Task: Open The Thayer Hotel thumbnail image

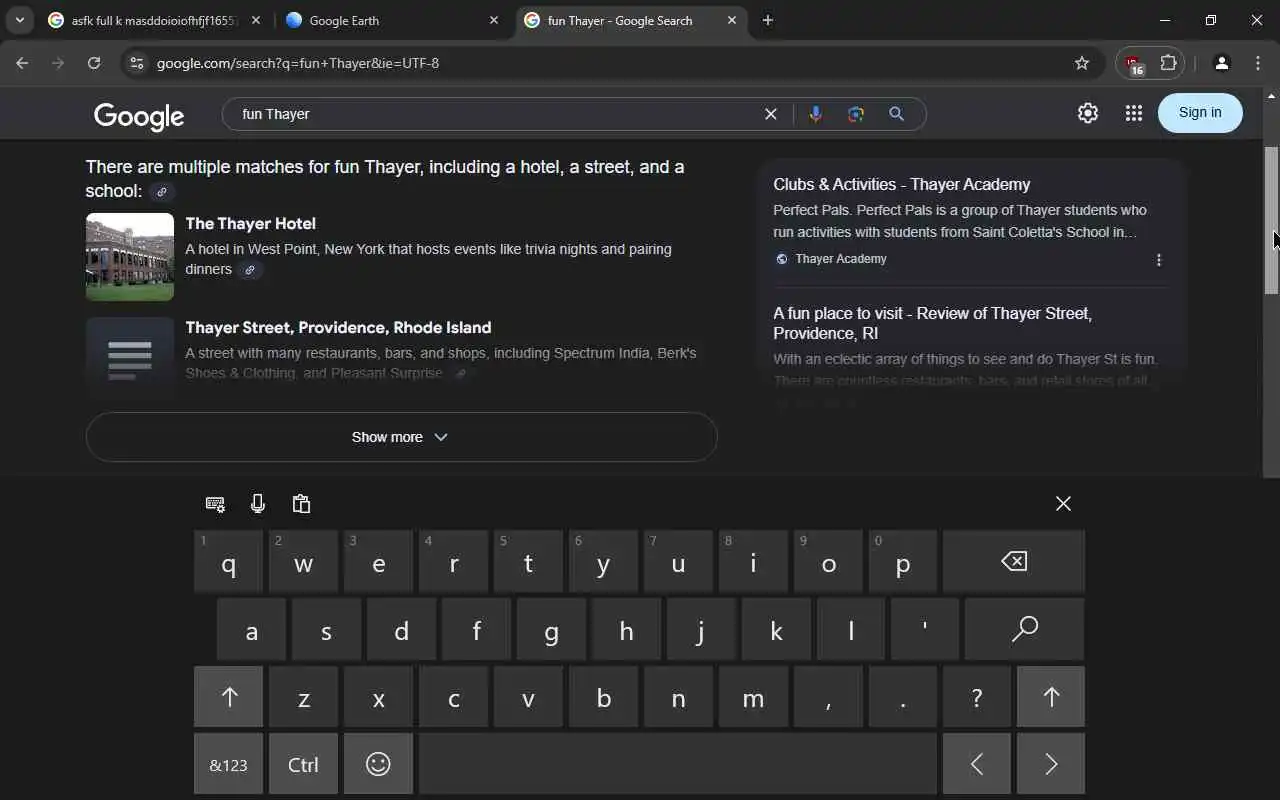Action: (130, 257)
